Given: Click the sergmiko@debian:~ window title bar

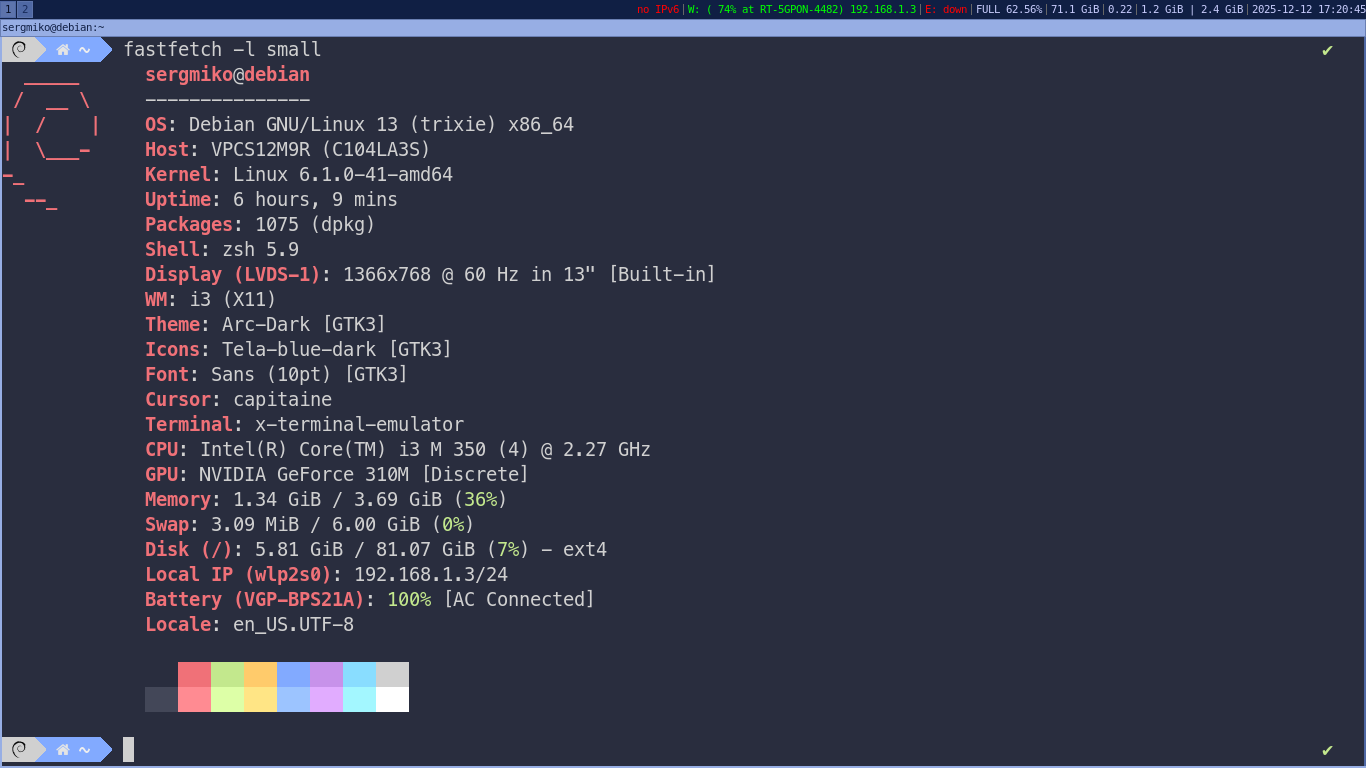Looking at the screenshot, I should tap(53, 27).
